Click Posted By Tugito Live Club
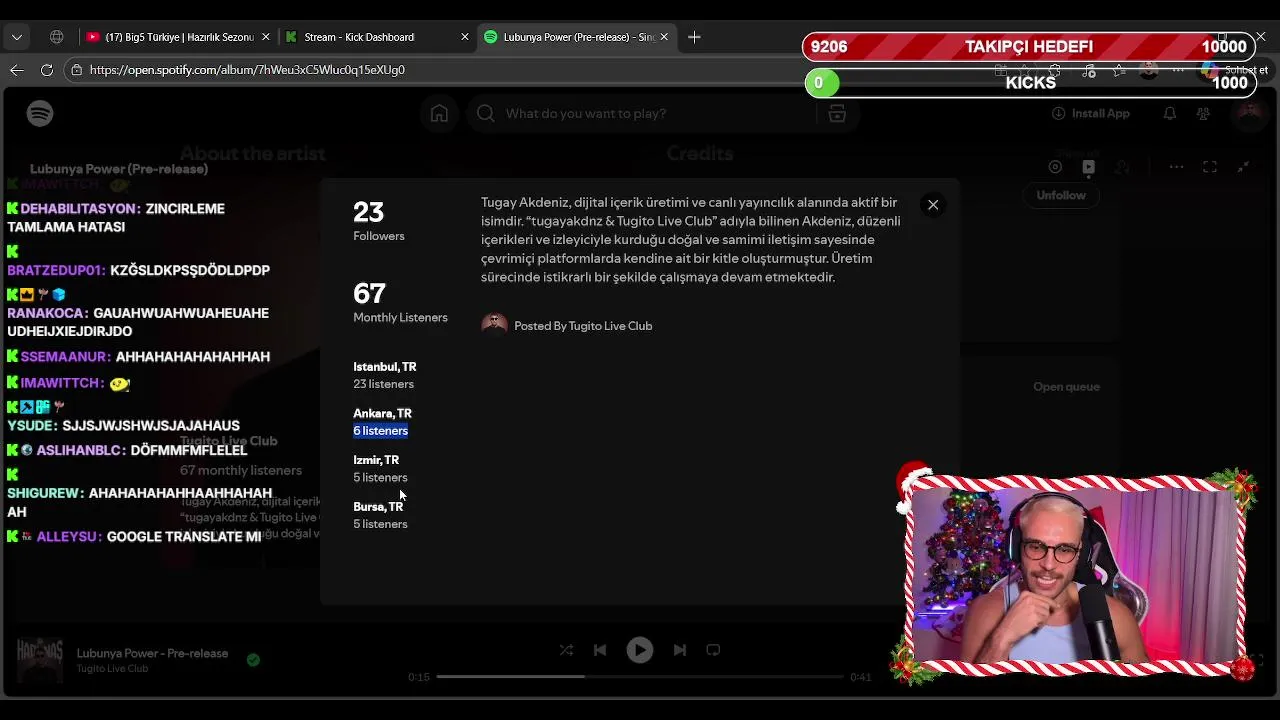This screenshot has width=1280, height=720. [583, 326]
